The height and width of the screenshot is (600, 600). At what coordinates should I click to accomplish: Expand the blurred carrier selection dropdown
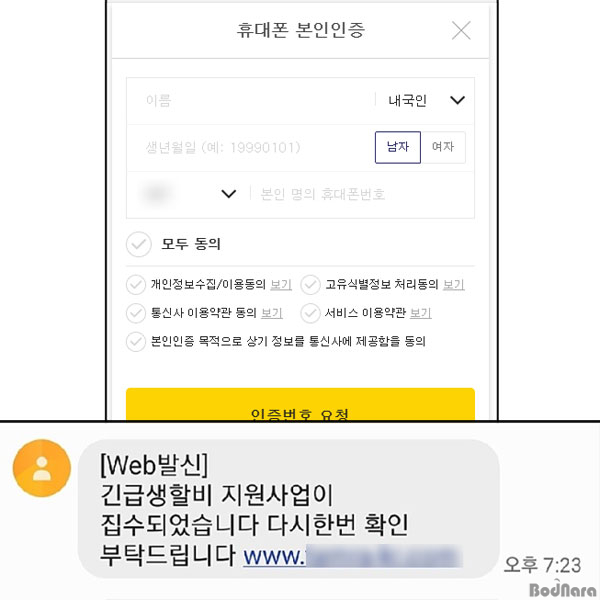click(x=189, y=194)
